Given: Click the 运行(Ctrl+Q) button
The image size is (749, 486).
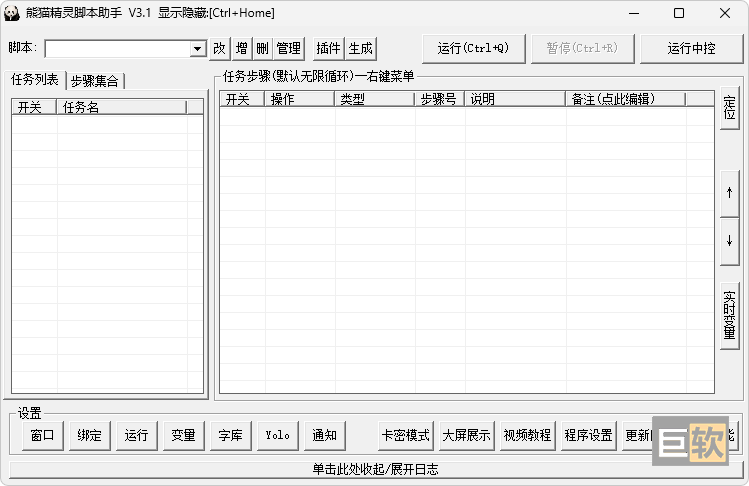Looking at the screenshot, I should click(x=473, y=48).
